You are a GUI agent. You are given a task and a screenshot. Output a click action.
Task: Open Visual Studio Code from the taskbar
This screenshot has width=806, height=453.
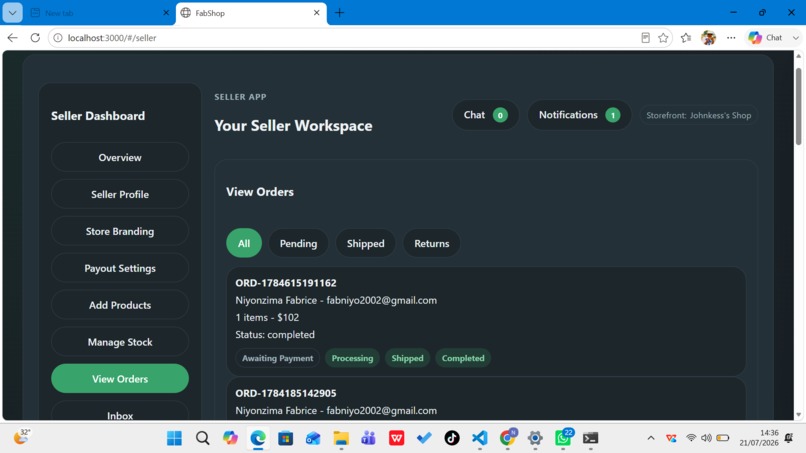point(480,438)
